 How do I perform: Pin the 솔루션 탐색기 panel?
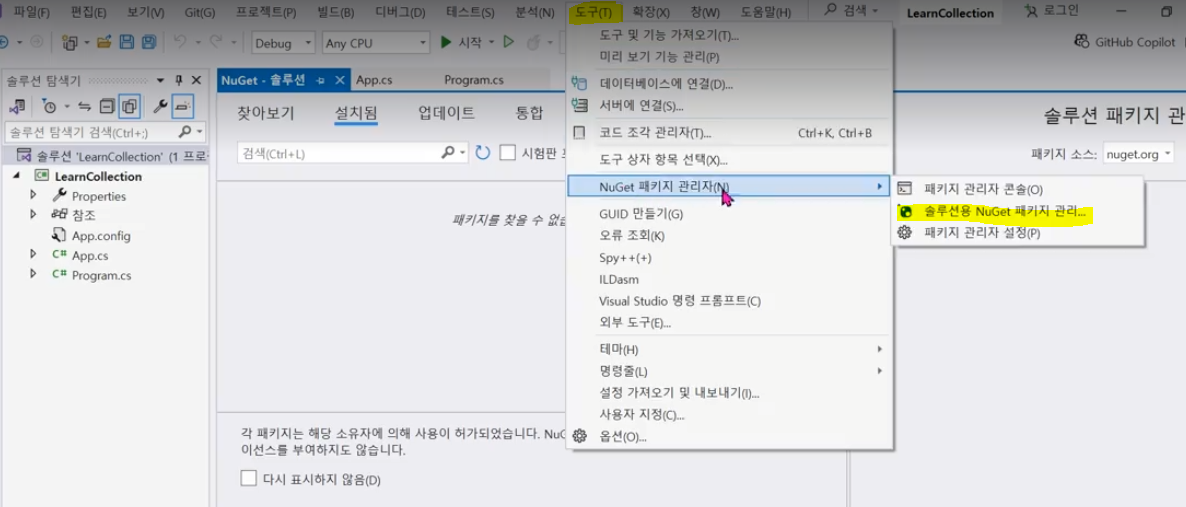tap(179, 80)
